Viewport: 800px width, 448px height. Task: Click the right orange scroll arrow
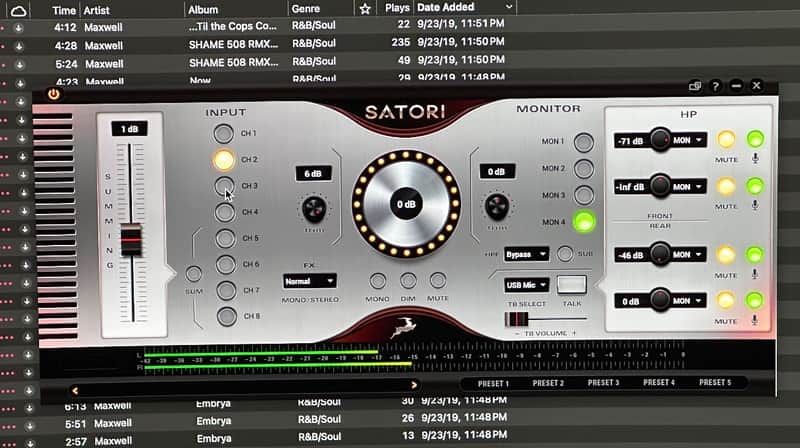(x=414, y=385)
